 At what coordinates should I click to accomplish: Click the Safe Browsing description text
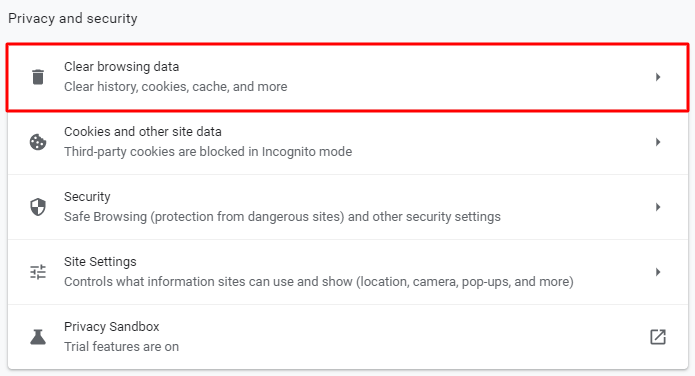click(282, 217)
